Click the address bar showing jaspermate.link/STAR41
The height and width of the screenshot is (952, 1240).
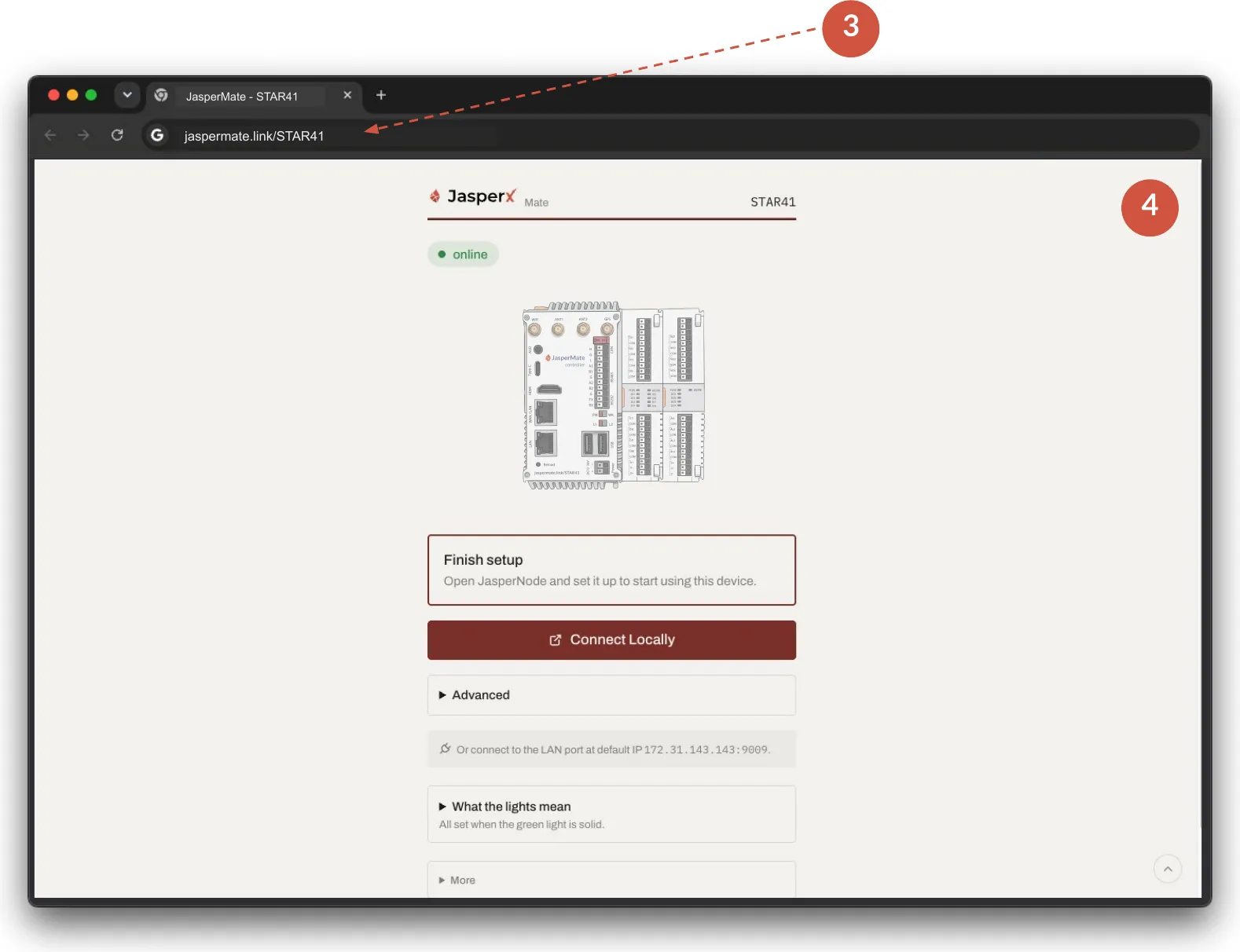coord(670,135)
